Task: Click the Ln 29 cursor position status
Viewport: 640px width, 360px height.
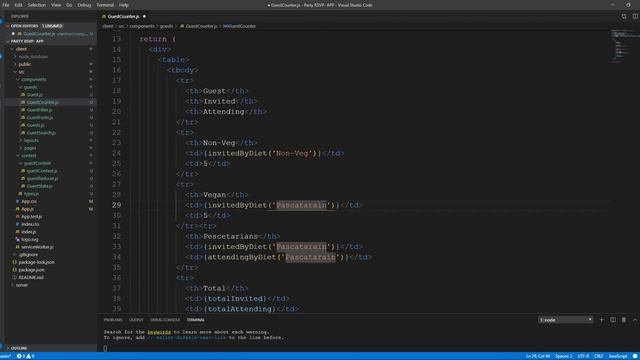Action: 538,356
